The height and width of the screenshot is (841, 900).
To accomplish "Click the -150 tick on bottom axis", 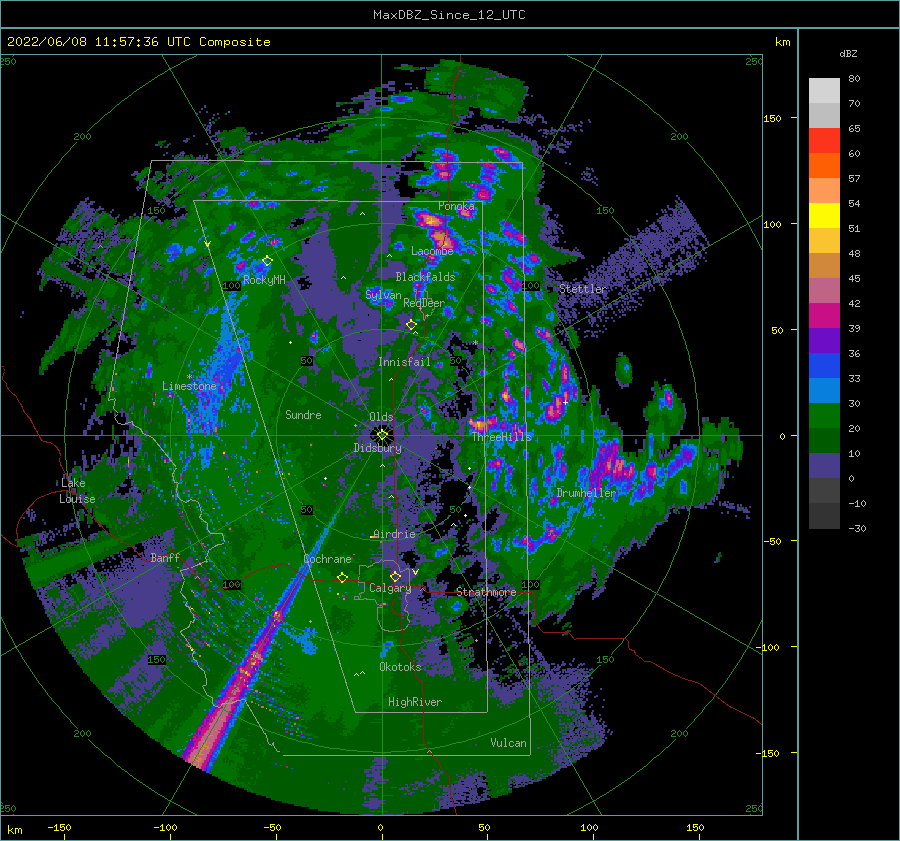I will (x=60, y=827).
